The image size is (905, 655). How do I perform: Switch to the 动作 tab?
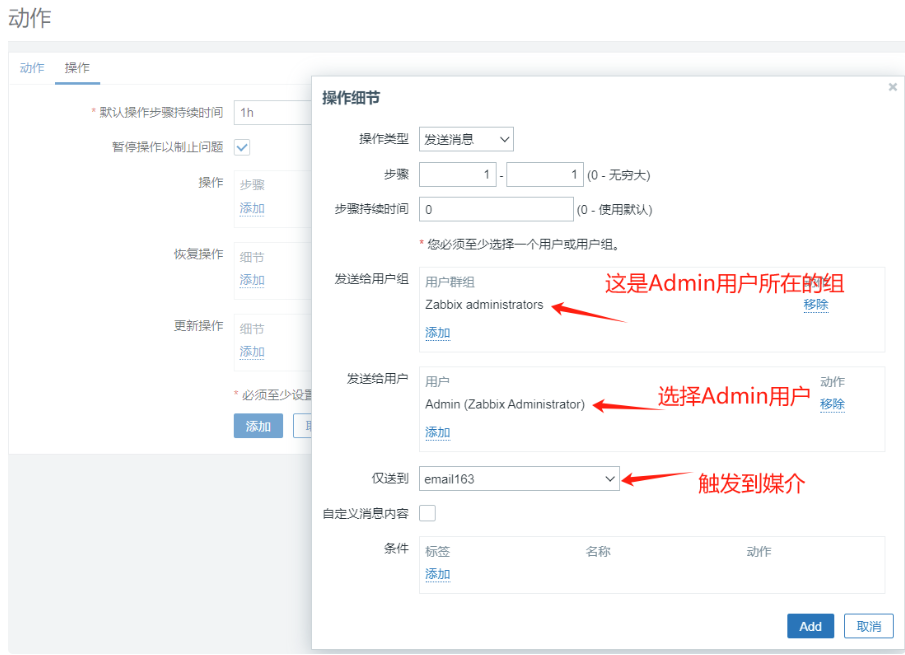coord(32,68)
